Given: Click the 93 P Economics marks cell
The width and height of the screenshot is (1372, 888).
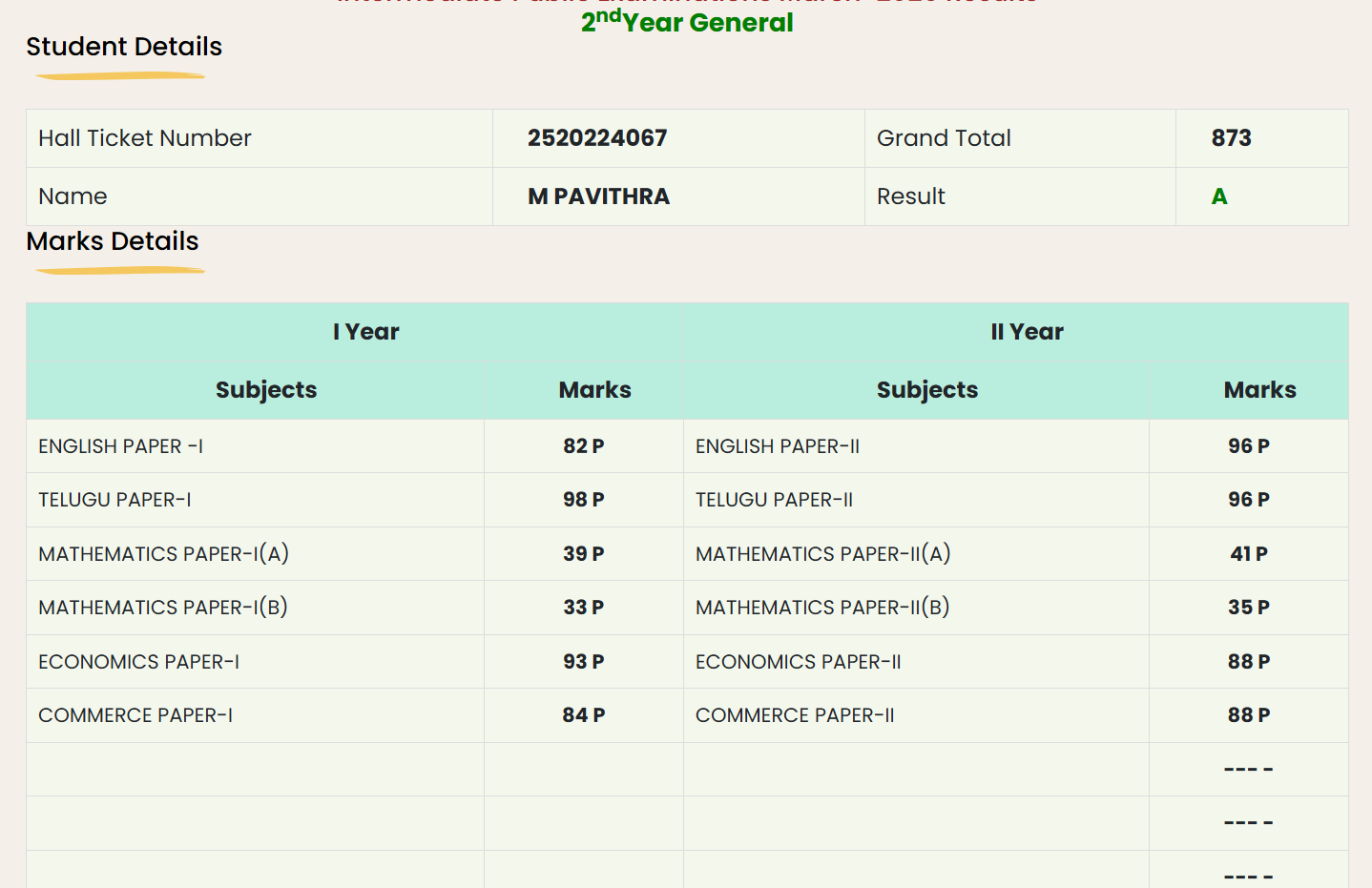Looking at the screenshot, I should (x=583, y=662).
